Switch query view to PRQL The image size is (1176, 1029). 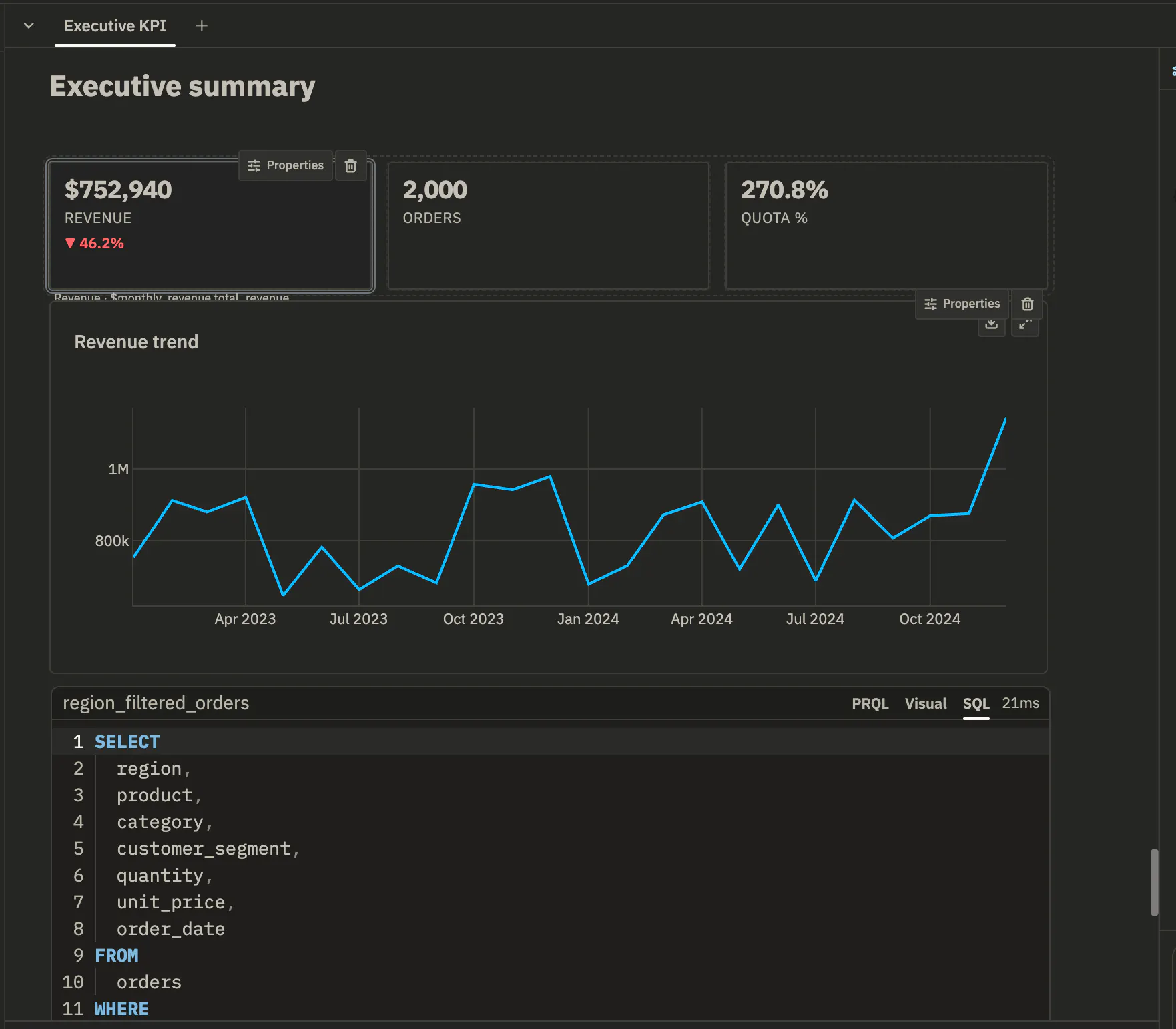tap(870, 703)
